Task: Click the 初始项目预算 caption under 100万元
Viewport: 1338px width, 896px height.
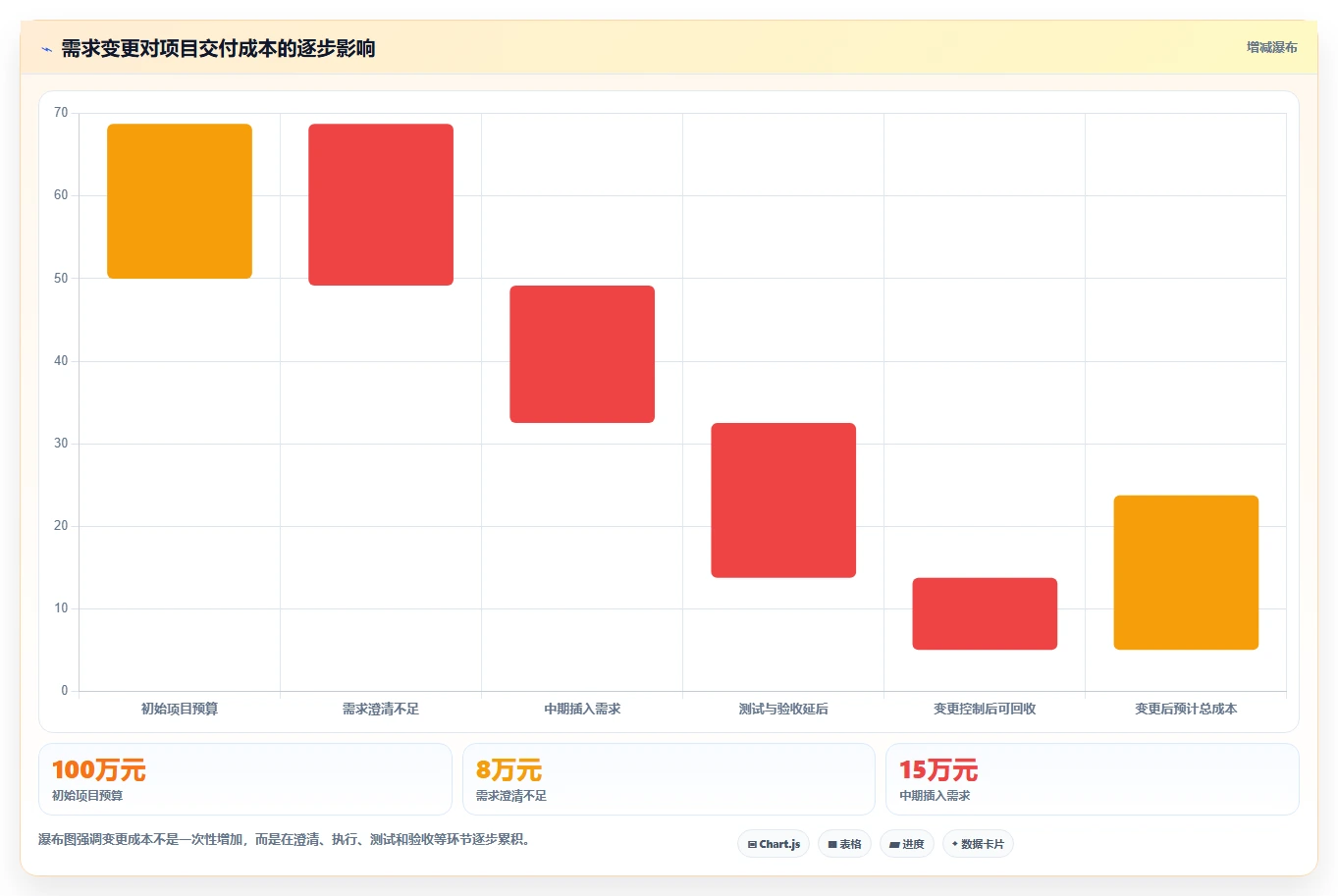Action: point(87,796)
